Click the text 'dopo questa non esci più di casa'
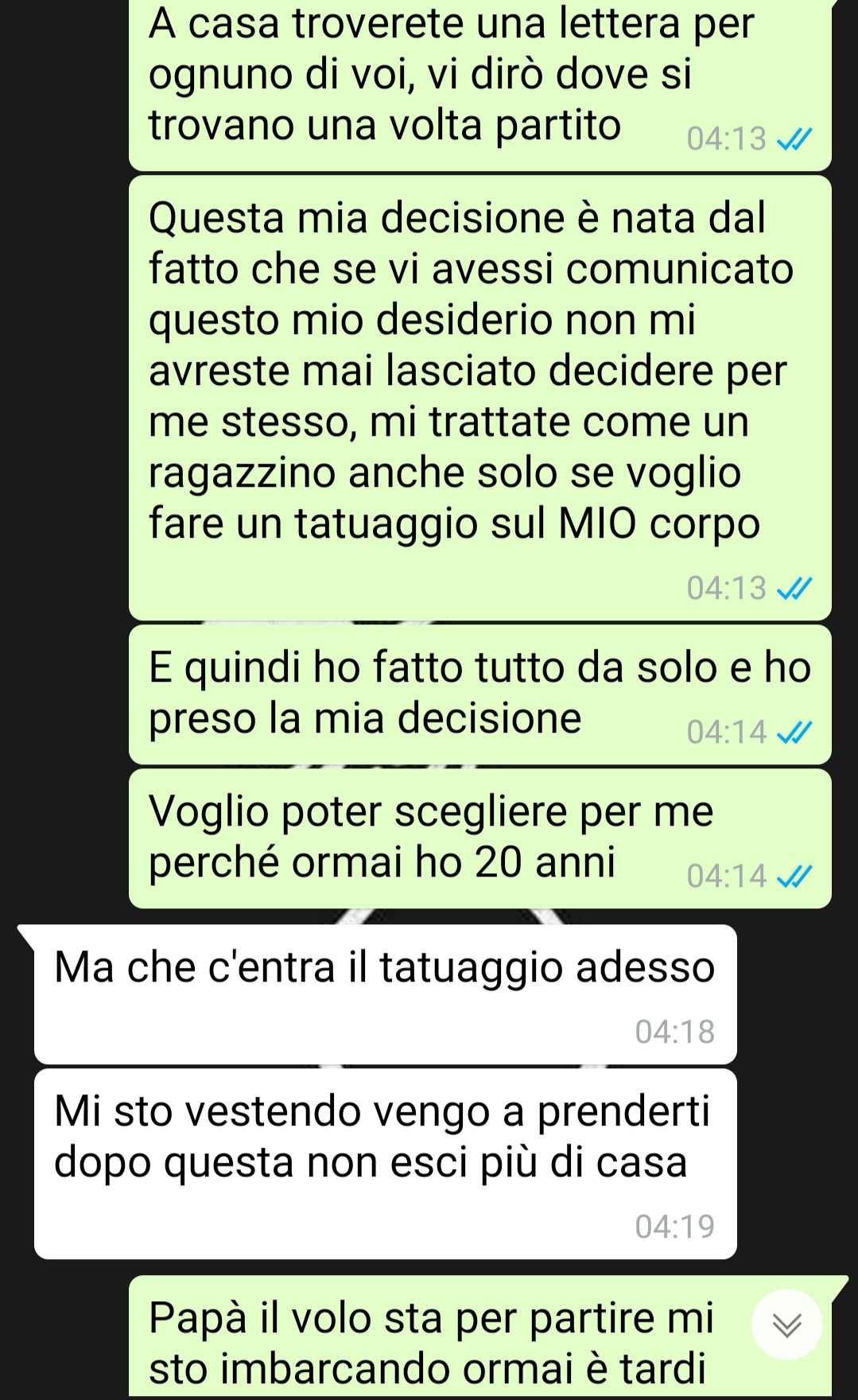Image resolution: width=858 pixels, height=1400 pixels. click(x=371, y=1164)
